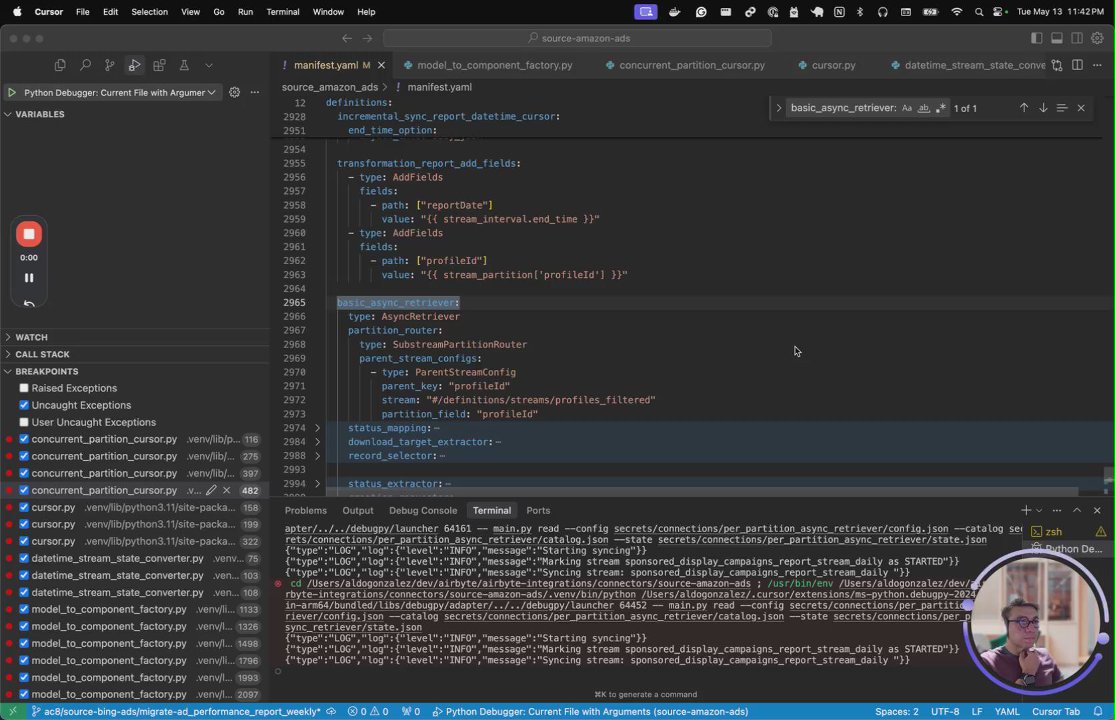The width and height of the screenshot is (1115, 720).
Task: Enable Raised Exceptions breakpoint checkbox
Action: pos(24,388)
